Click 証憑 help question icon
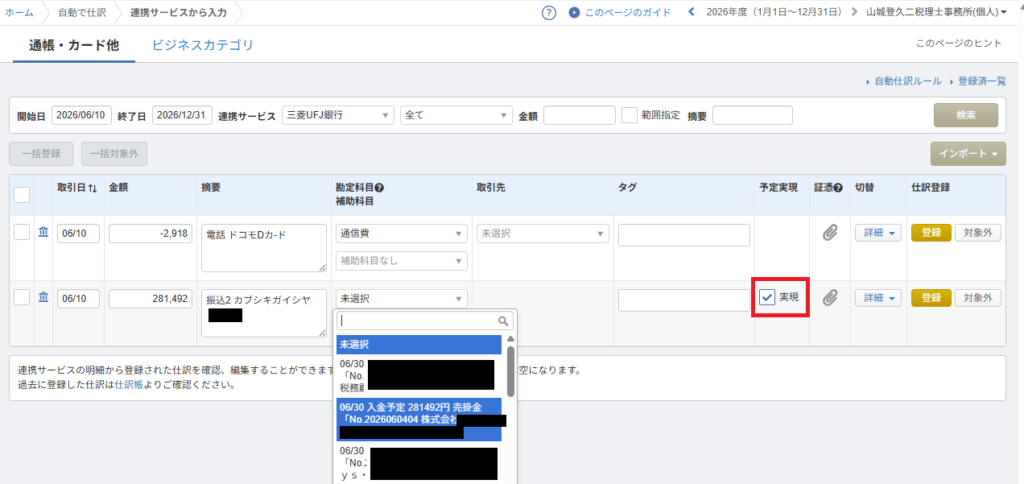1024x484 pixels. 838,187
